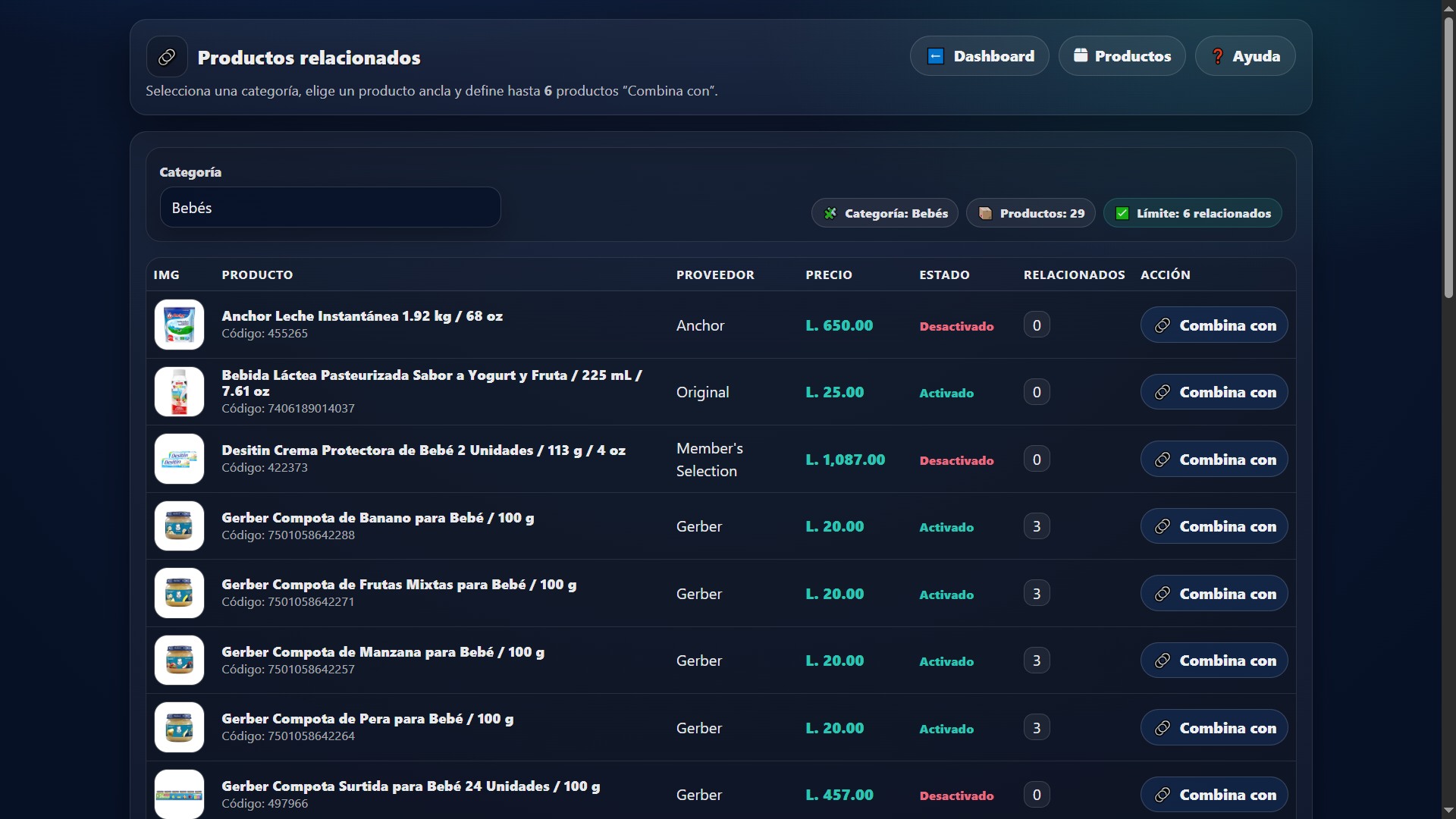Click green checkmark in Límite: 6 relacionados badge
The height and width of the screenshot is (819, 1456).
coord(1122,214)
